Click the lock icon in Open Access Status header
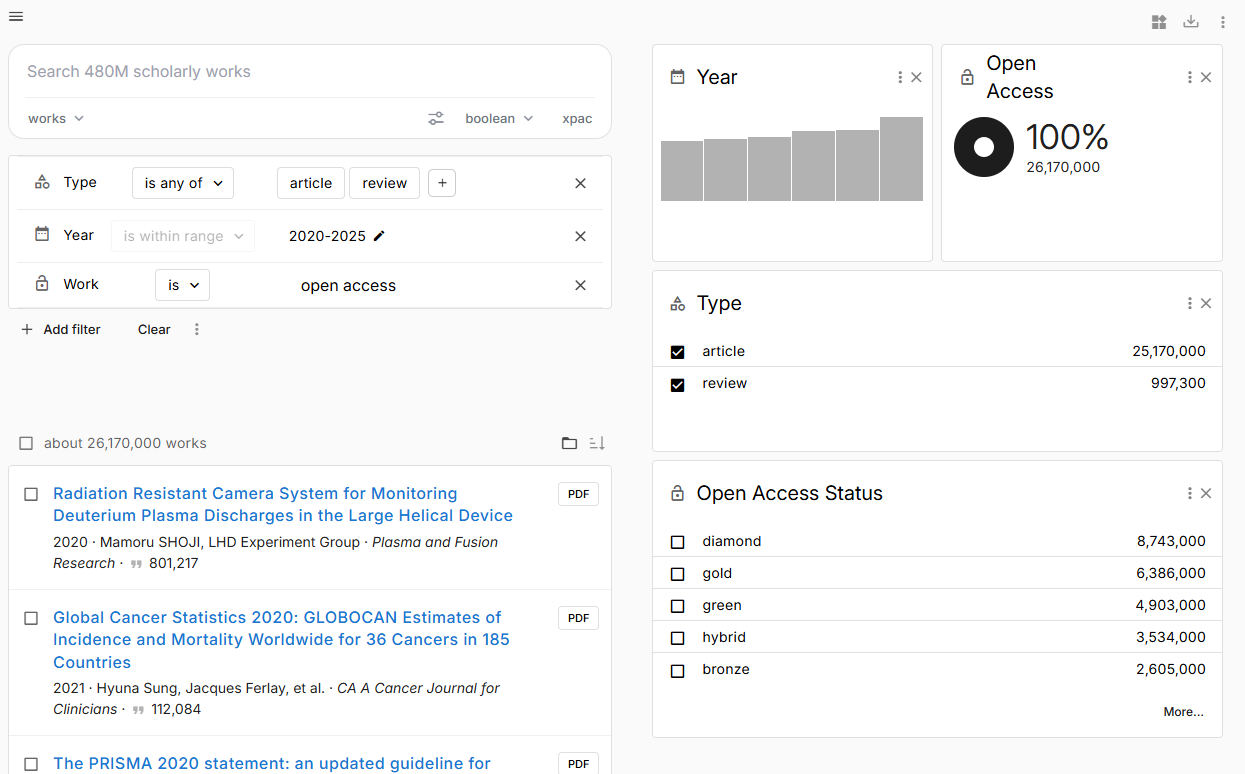The height and width of the screenshot is (774, 1245). [677, 493]
